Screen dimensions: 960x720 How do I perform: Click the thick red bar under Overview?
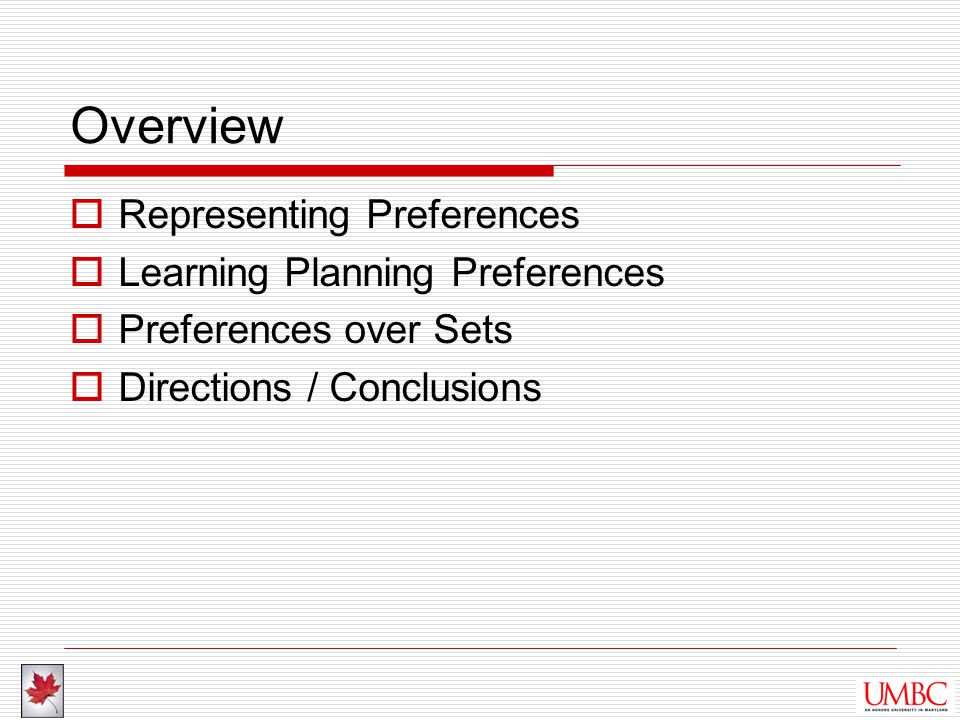309,171
